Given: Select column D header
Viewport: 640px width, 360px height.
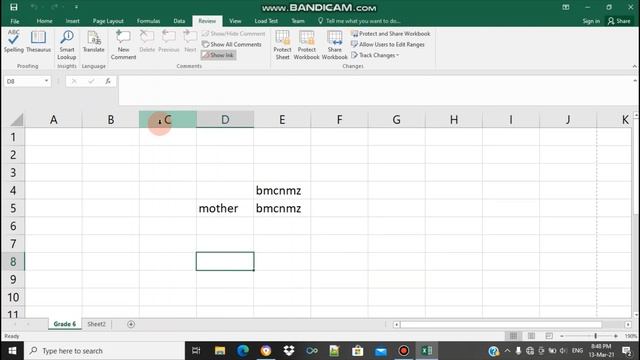Looking at the screenshot, I should (x=225, y=120).
